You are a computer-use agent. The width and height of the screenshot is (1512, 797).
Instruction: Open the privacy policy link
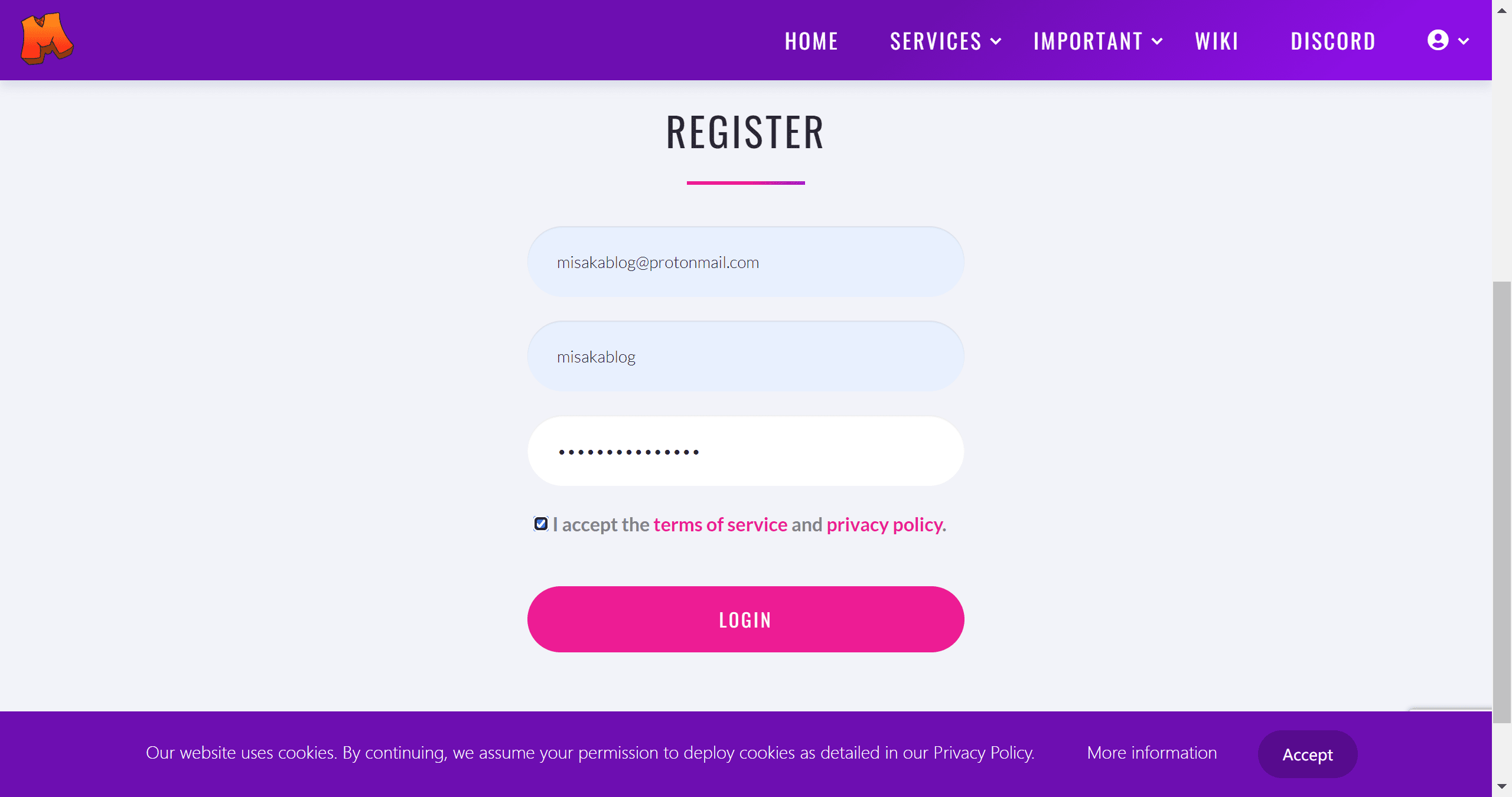point(884,524)
